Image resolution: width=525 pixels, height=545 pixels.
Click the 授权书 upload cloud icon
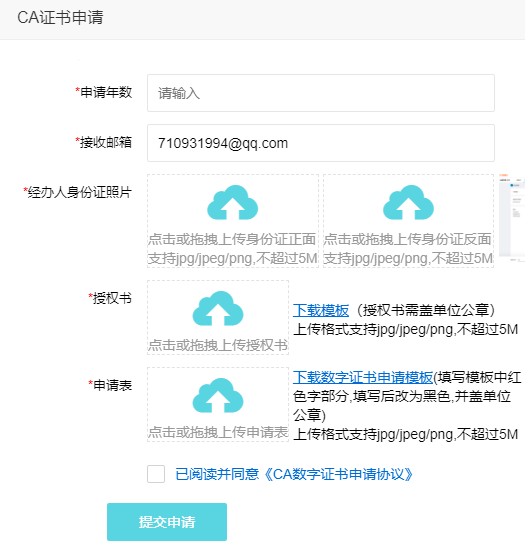click(x=218, y=308)
